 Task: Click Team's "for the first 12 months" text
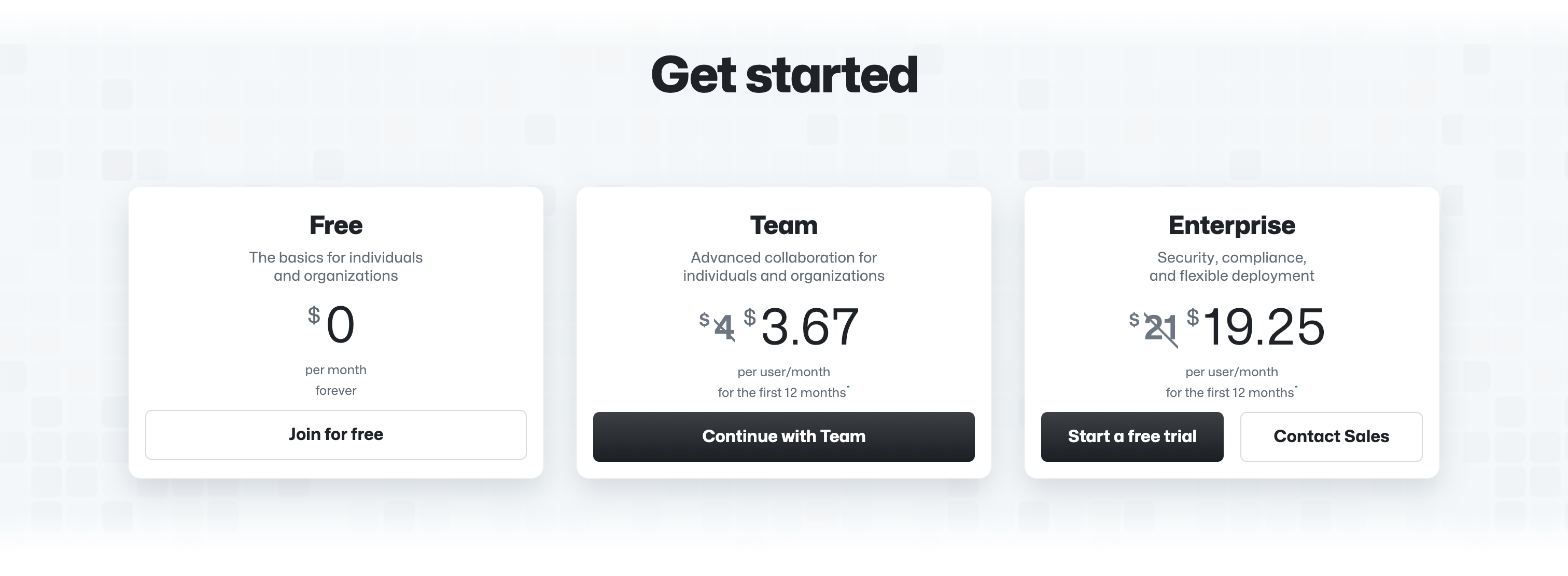pos(781,393)
